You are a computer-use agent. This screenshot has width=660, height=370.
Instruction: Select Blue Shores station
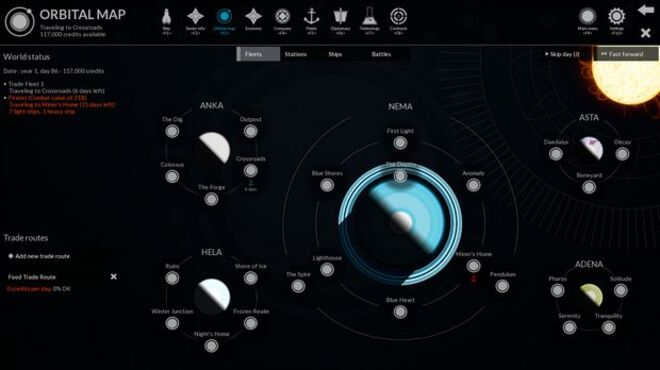tap(327, 185)
